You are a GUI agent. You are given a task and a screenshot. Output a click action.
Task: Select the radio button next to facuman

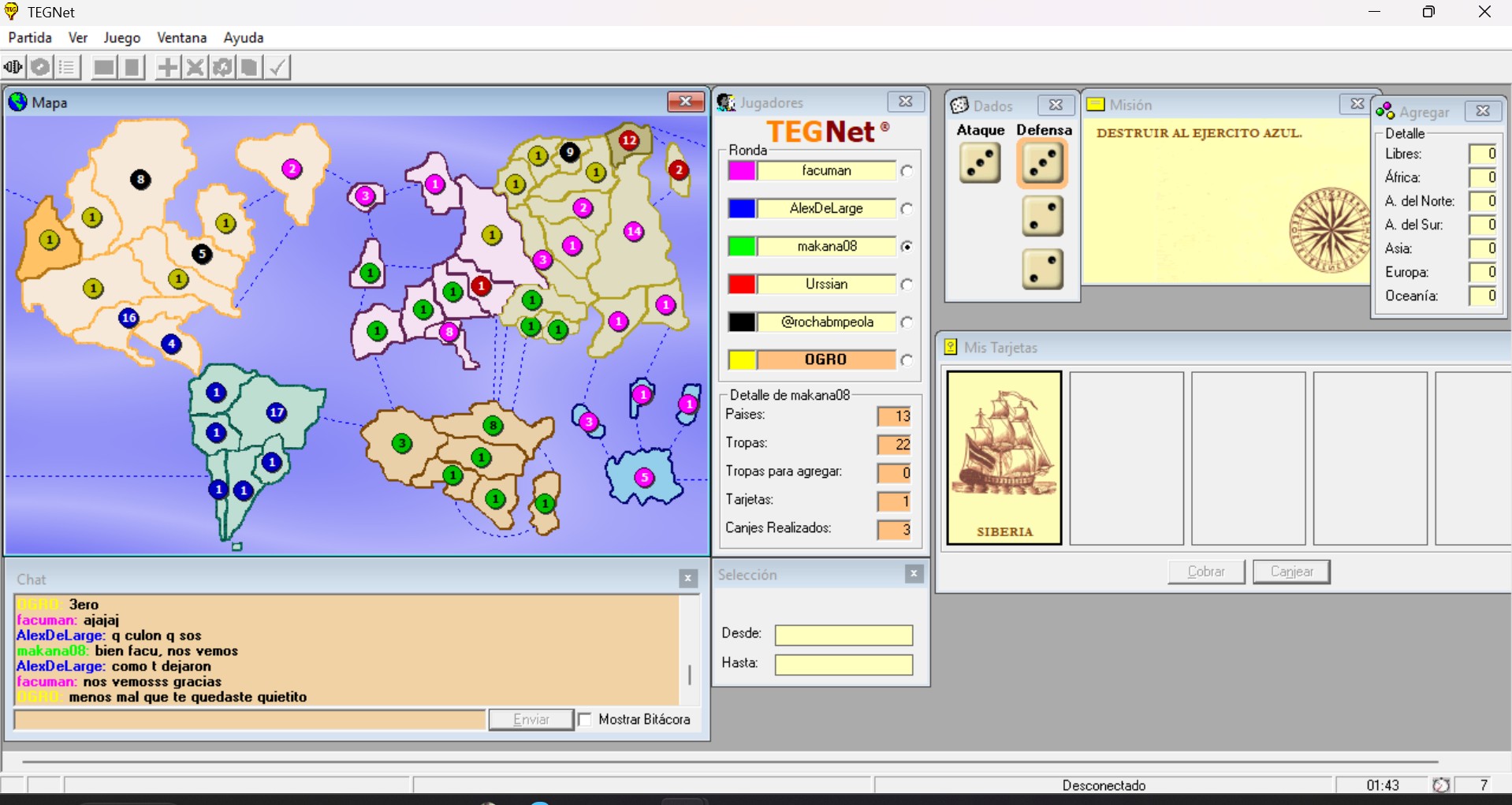pyautogui.click(x=907, y=171)
